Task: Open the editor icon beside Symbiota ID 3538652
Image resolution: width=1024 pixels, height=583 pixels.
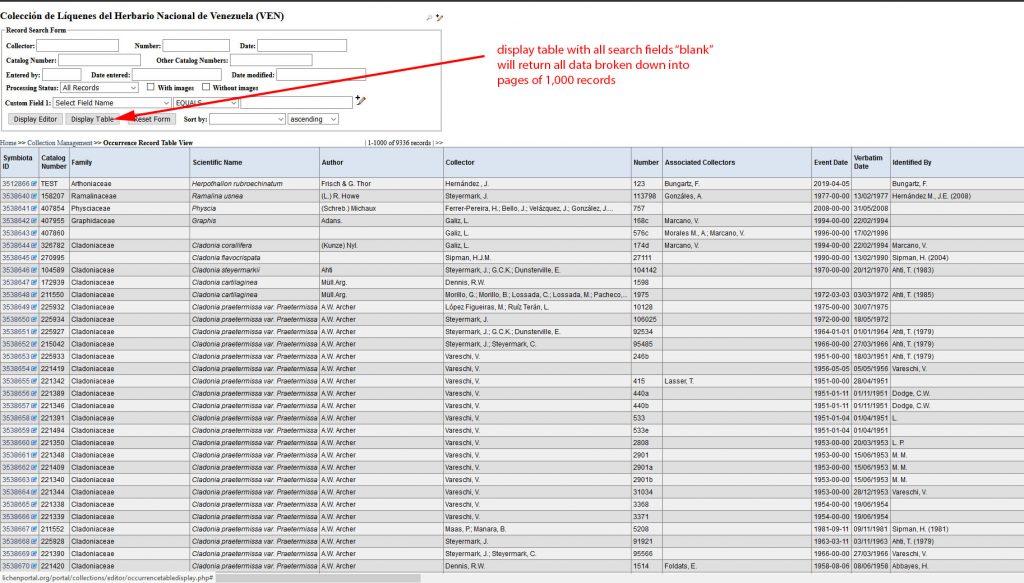Action: tap(34, 345)
